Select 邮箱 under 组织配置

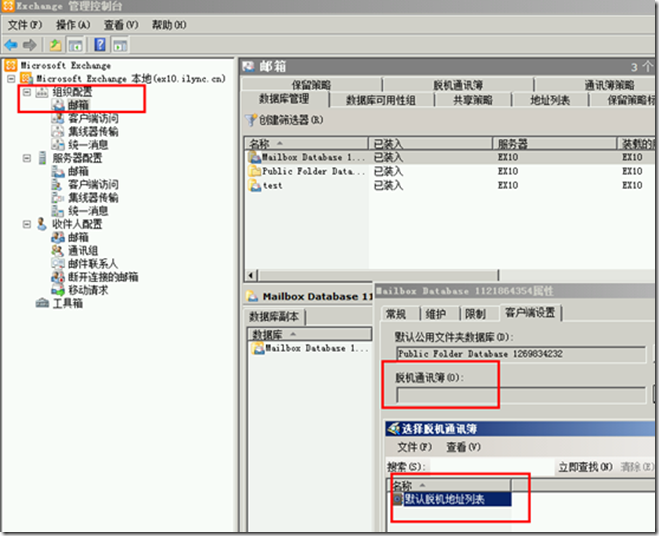point(78,105)
